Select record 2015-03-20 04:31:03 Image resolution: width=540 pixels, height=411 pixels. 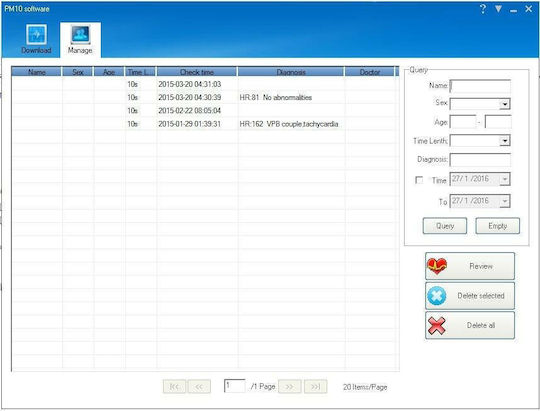pos(204,84)
